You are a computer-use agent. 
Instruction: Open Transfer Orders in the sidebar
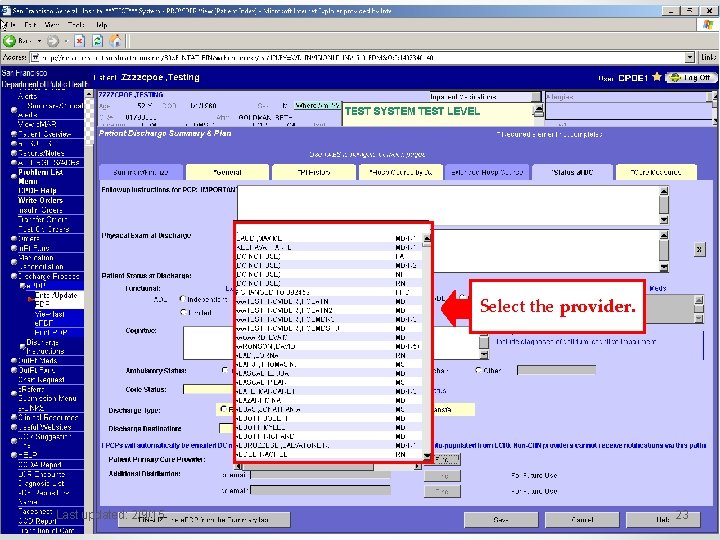click(x=43, y=219)
